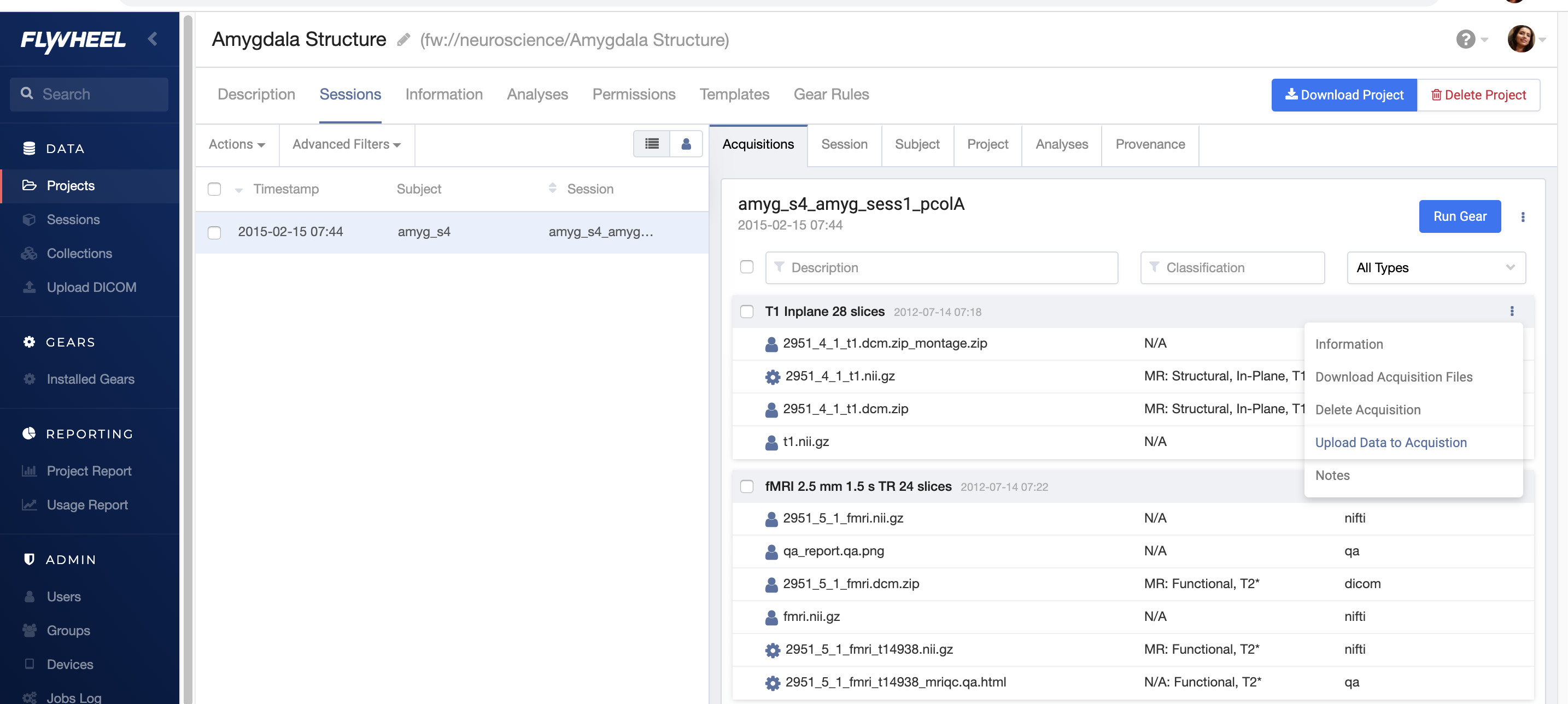Click the Description filter field

pos(941,268)
